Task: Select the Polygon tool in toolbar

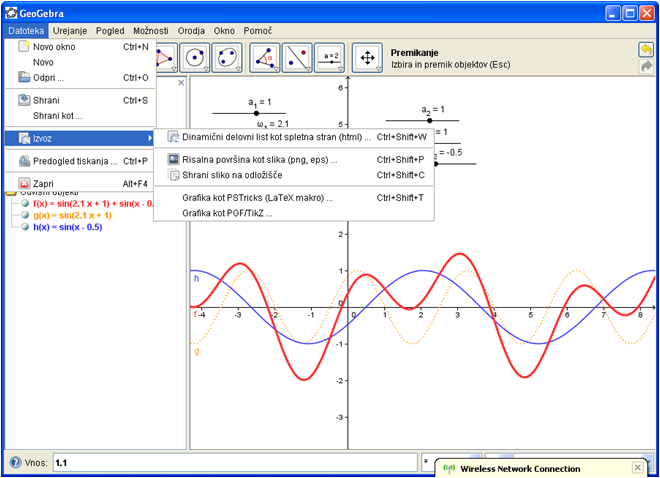Action: [x=166, y=58]
